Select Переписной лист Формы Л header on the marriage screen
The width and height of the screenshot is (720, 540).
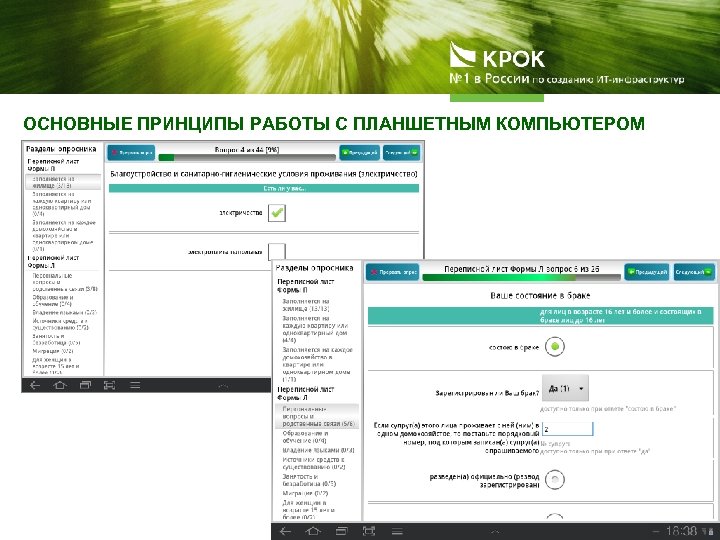tap(305, 394)
